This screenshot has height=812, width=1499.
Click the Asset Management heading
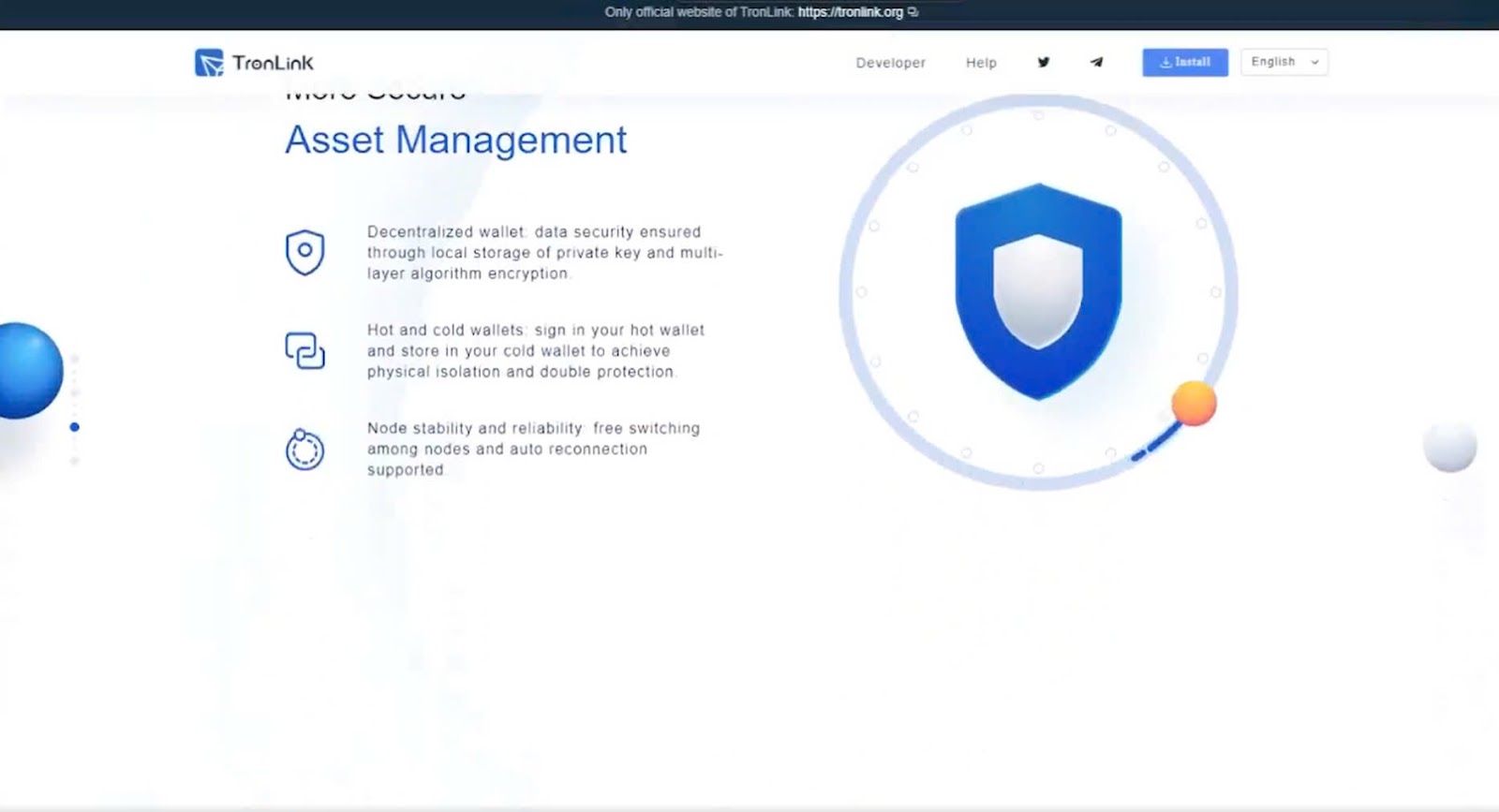[x=455, y=140]
